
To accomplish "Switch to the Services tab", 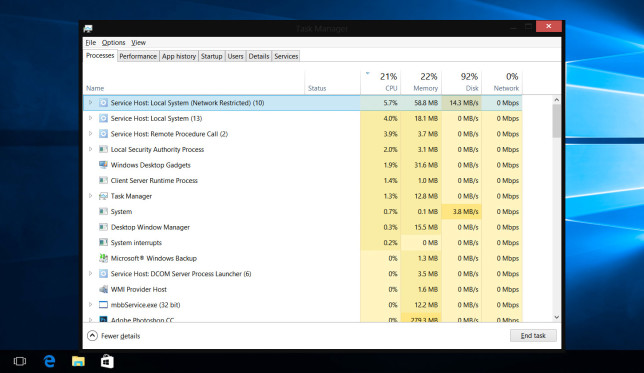I will [x=286, y=56].
